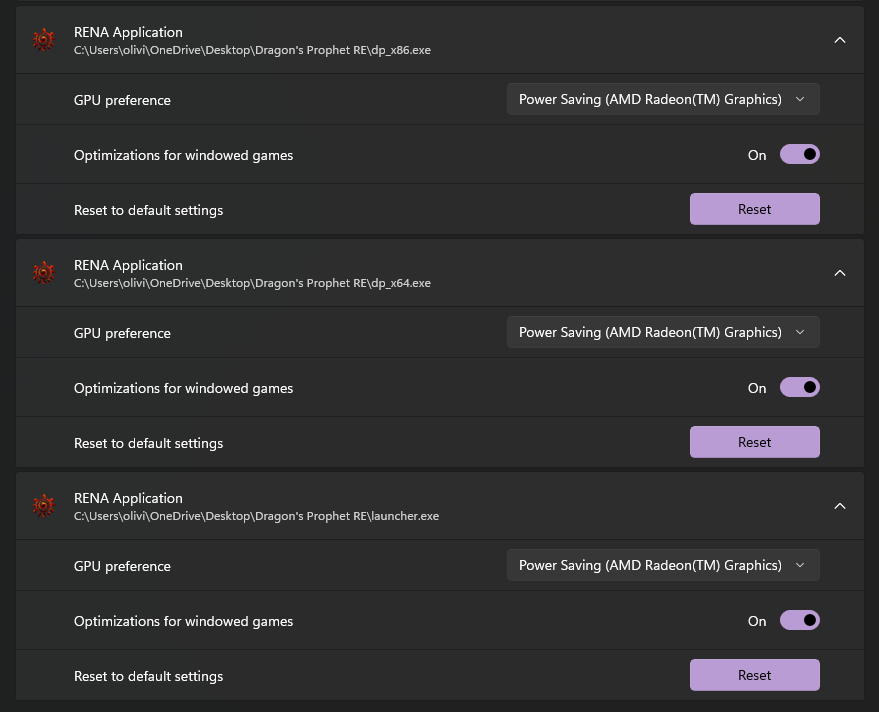Viewport: 879px width, 712px height.
Task: Click the RENA icon for dp_x64.exe
Action: click(x=43, y=273)
